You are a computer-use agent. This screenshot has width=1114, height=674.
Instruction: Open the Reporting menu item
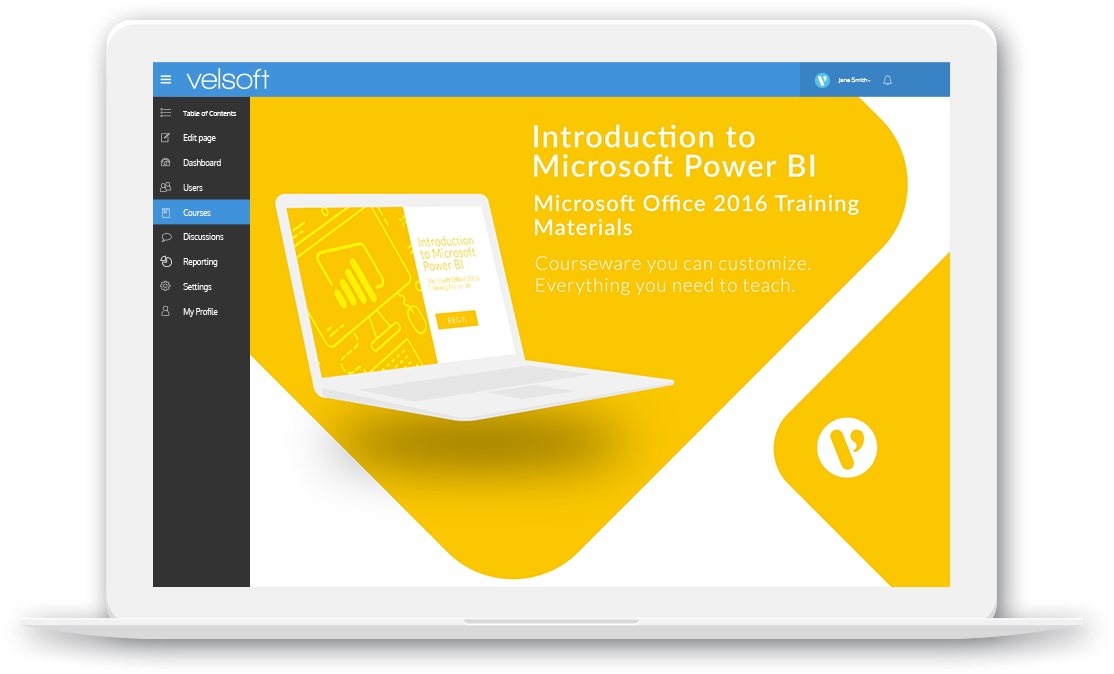(x=201, y=261)
